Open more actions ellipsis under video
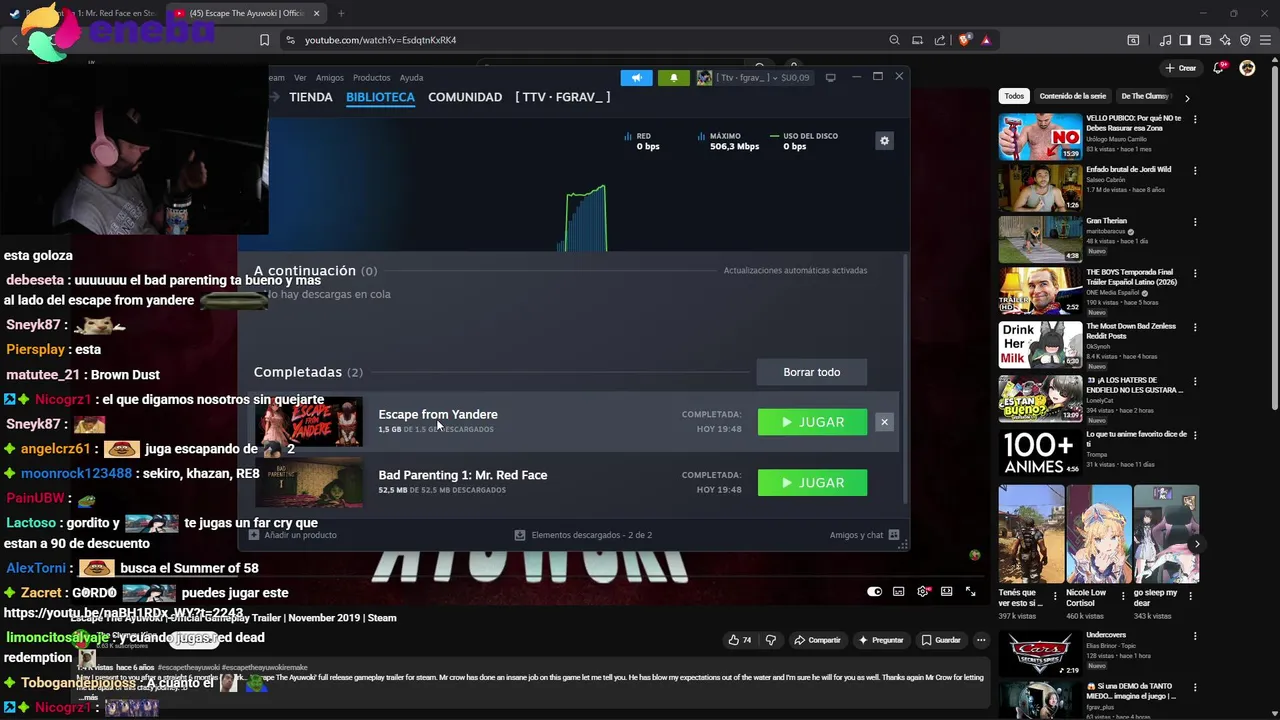 click(x=982, y=640)
